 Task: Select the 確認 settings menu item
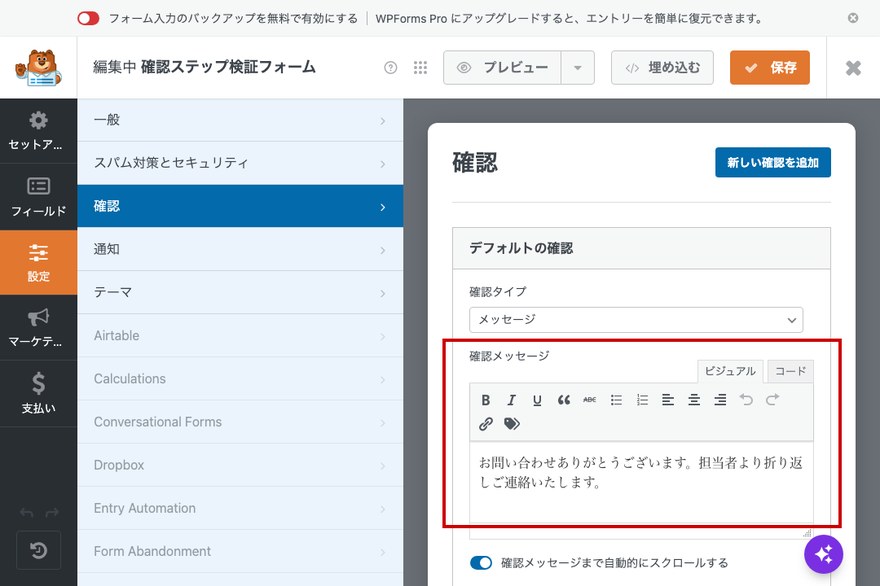pyautogui.click(x=240, y=206)
